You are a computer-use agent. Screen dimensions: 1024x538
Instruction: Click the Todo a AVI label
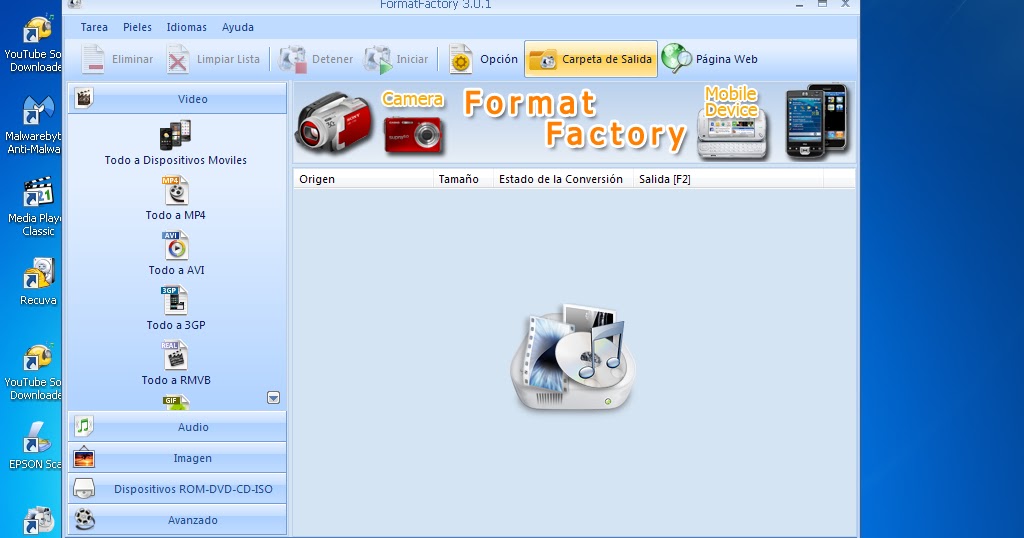coord(176,270)
